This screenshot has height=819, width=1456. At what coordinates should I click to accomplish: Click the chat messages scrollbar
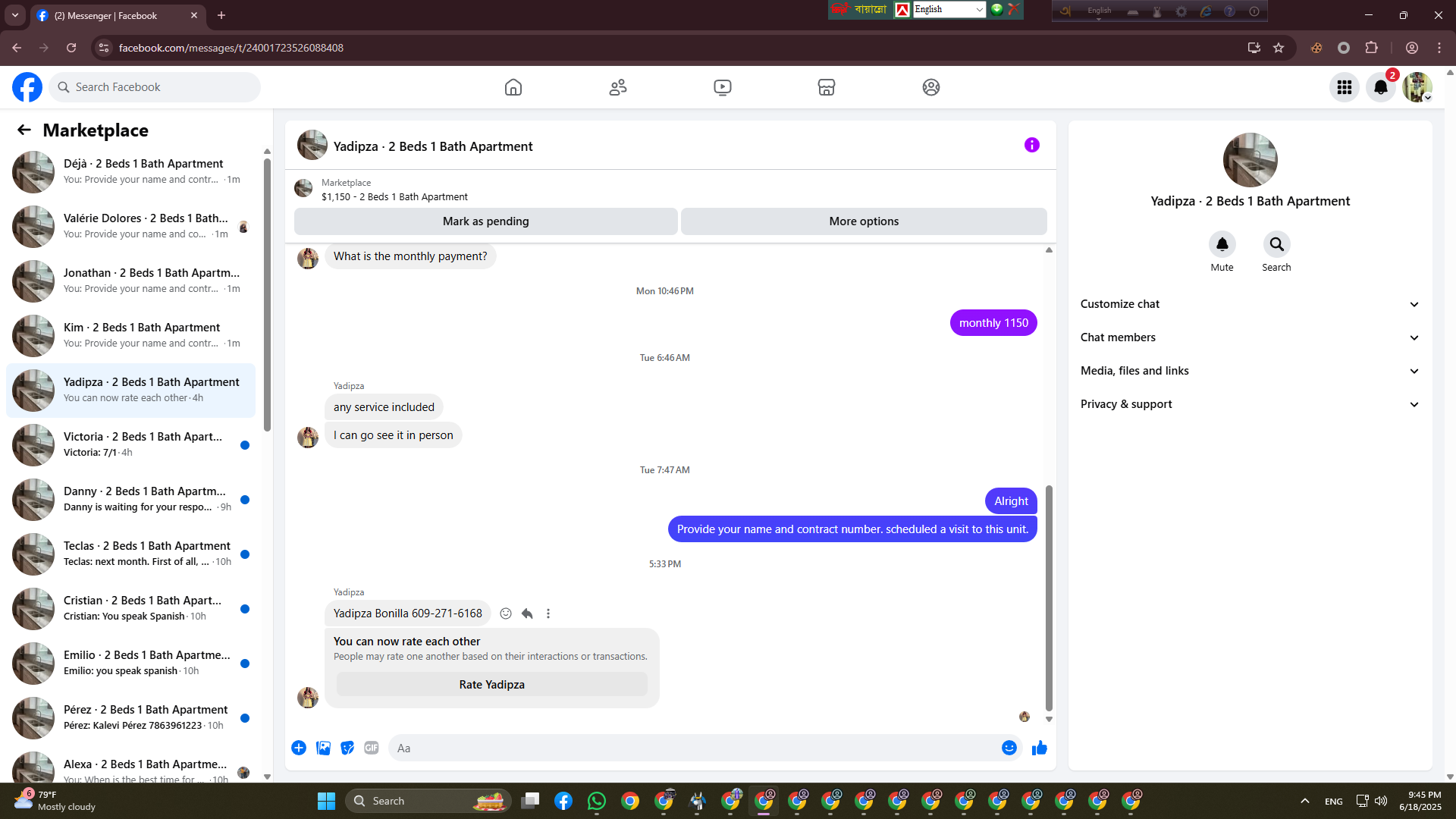tap(1049, 598)
